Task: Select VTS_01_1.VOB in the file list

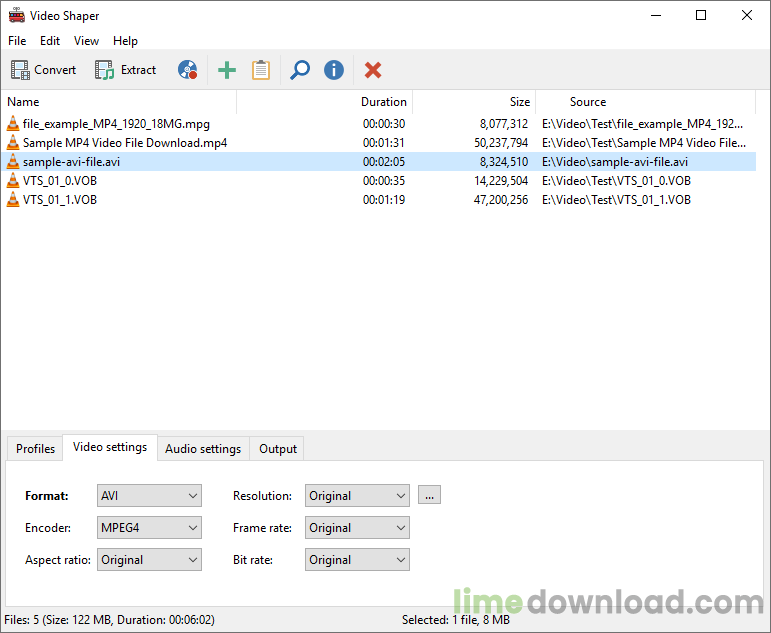Action: (x=60, y=200)
